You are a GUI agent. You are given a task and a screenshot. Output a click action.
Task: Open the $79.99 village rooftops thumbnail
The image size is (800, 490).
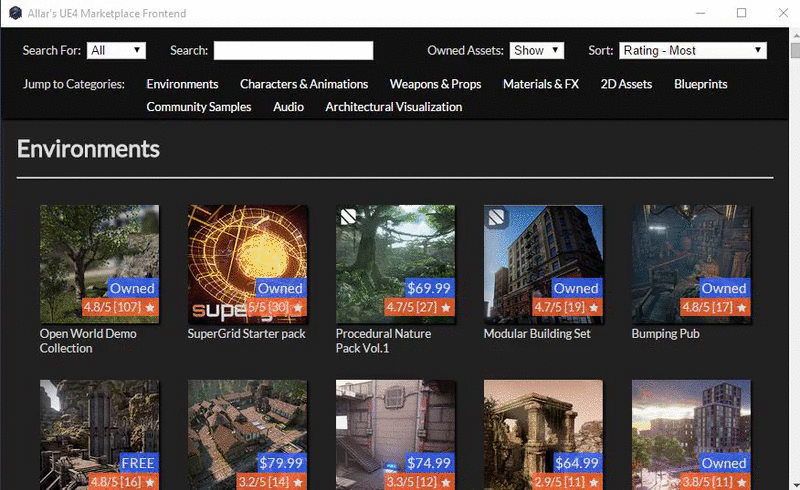point(247,434)
